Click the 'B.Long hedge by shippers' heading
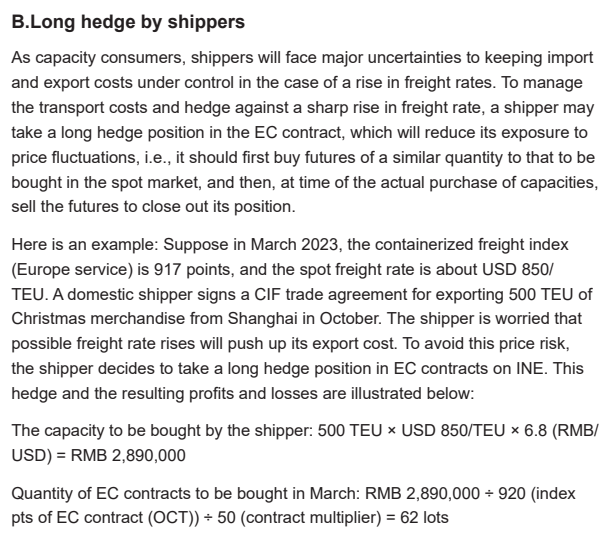The image size is (609, 546). [128, 21]
